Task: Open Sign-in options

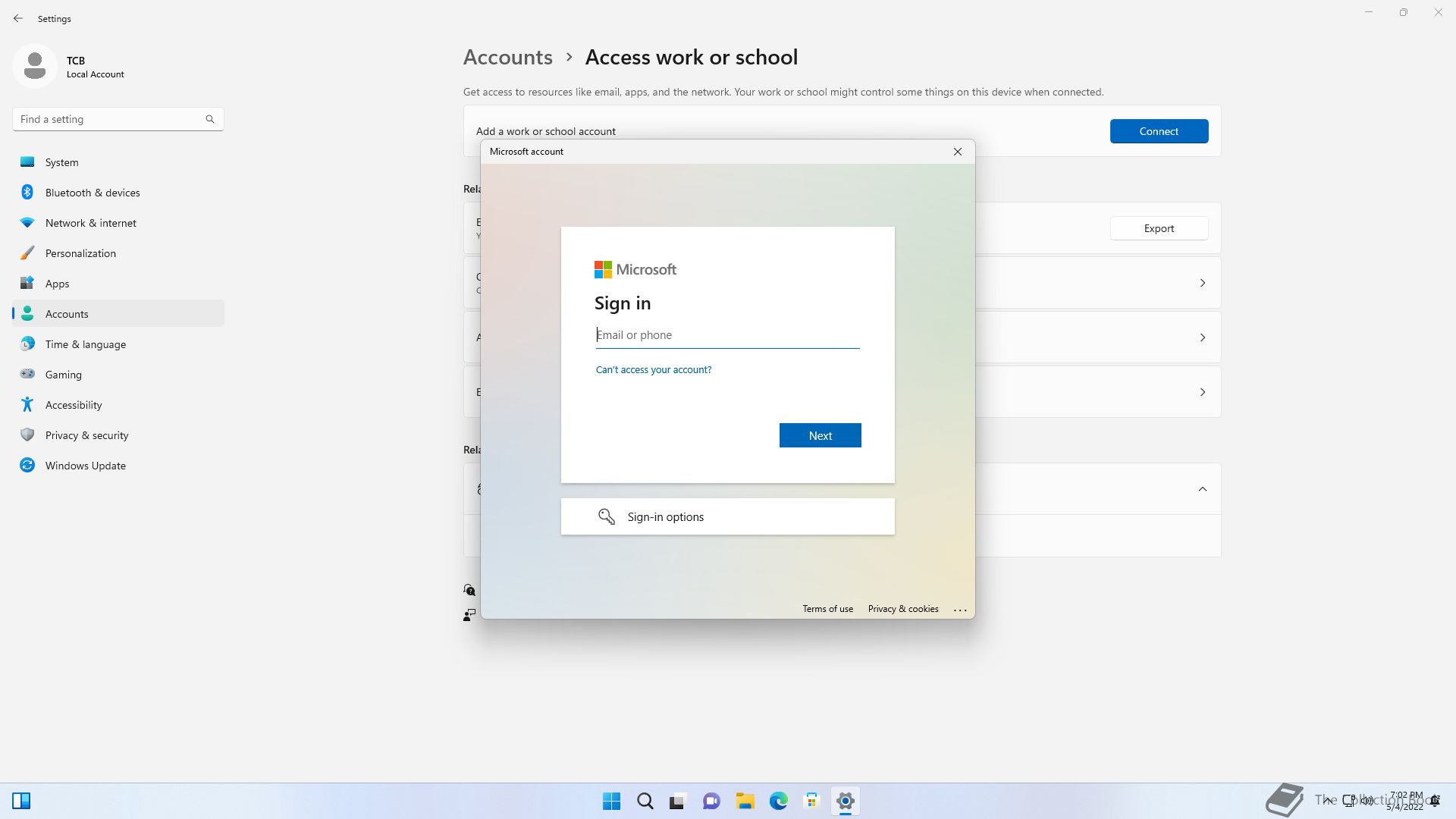Action: pos(727,516)
